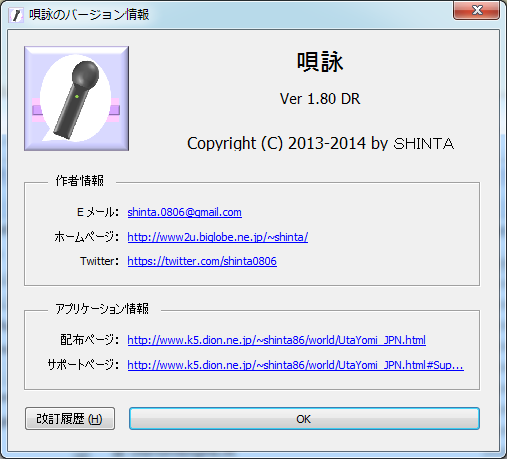The height and width of the screenshot is (459, 507).
Task: Click the large microphone application logo
Action: tap(76, 98)
